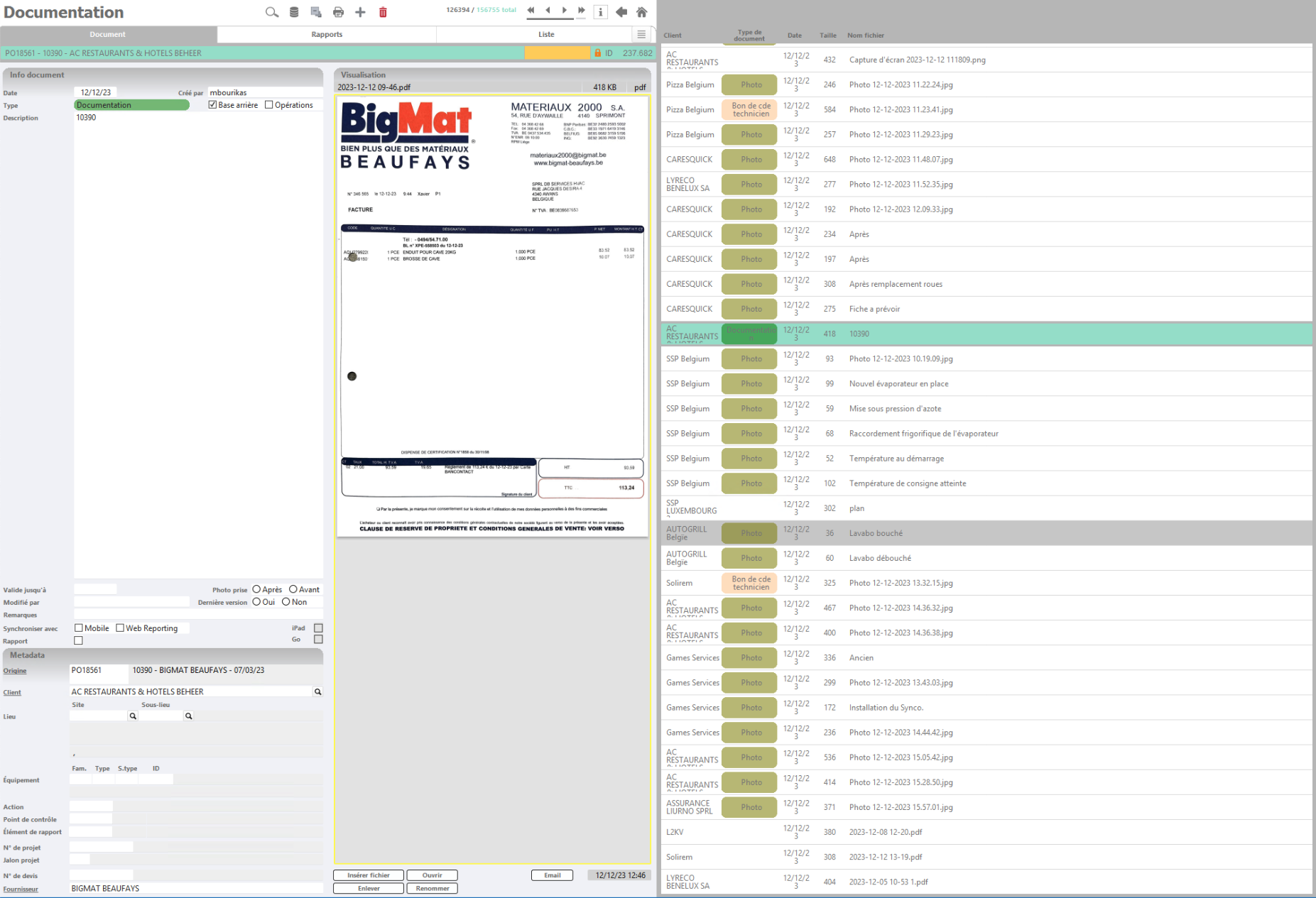Click the Ouvrir button
Image resolution: width=1316 pixels, height=898 pixels.
(x=432, y=875)
